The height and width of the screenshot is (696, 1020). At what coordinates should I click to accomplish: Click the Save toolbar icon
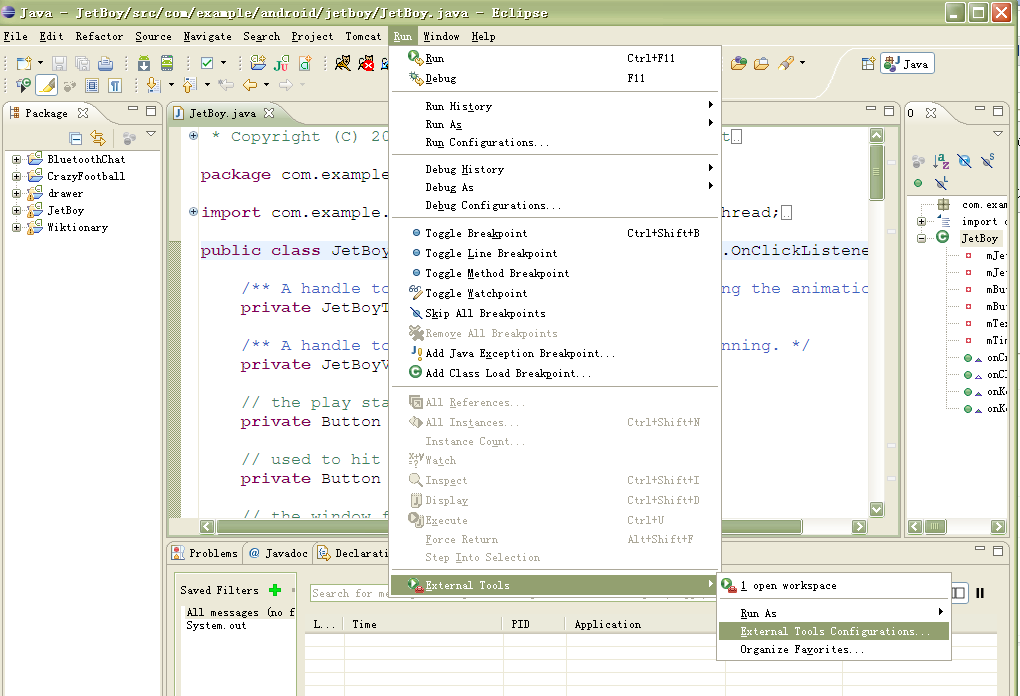tap(59, 63)
